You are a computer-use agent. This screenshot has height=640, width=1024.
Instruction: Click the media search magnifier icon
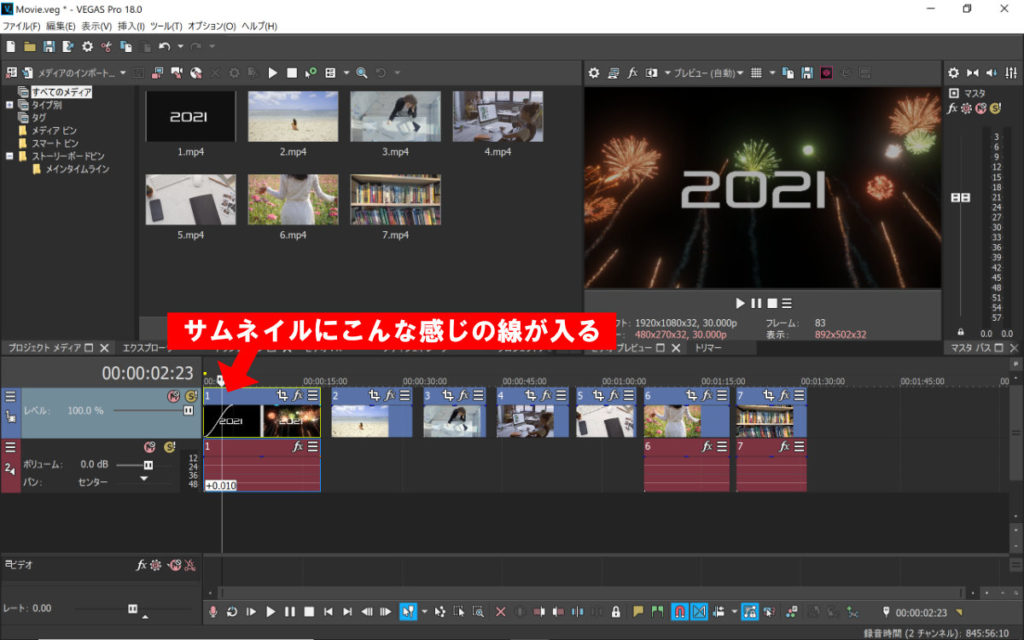[x=361, y=73]
